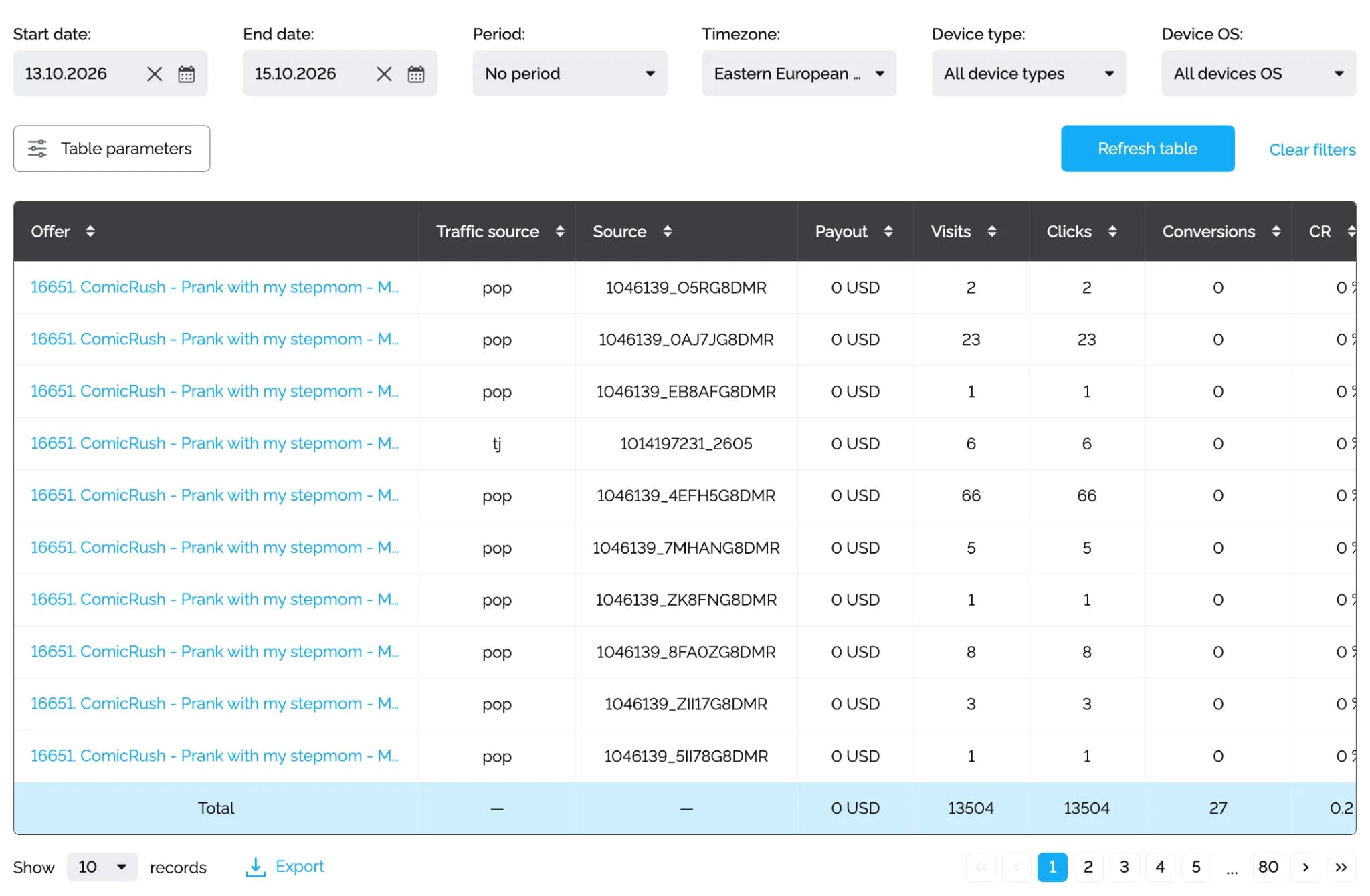Click Payout total 0 USD
This screenshot has width=1370, height=896.
coord(855,808)
